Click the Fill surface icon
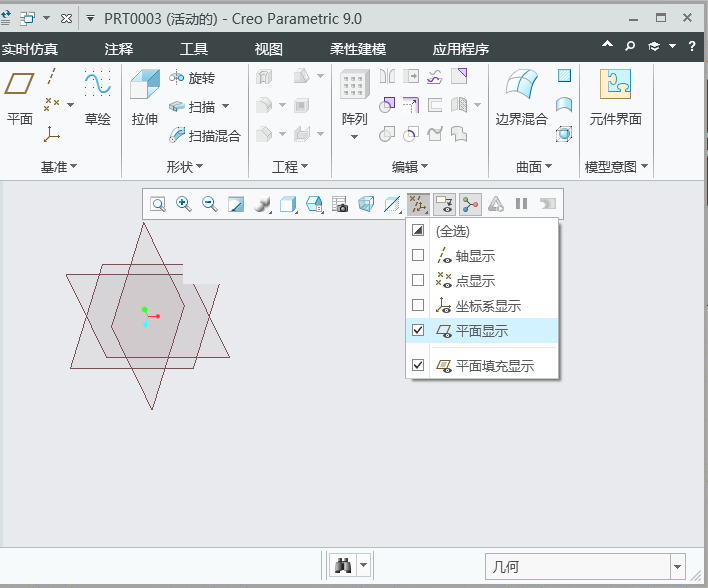 (x=564, y=75)
